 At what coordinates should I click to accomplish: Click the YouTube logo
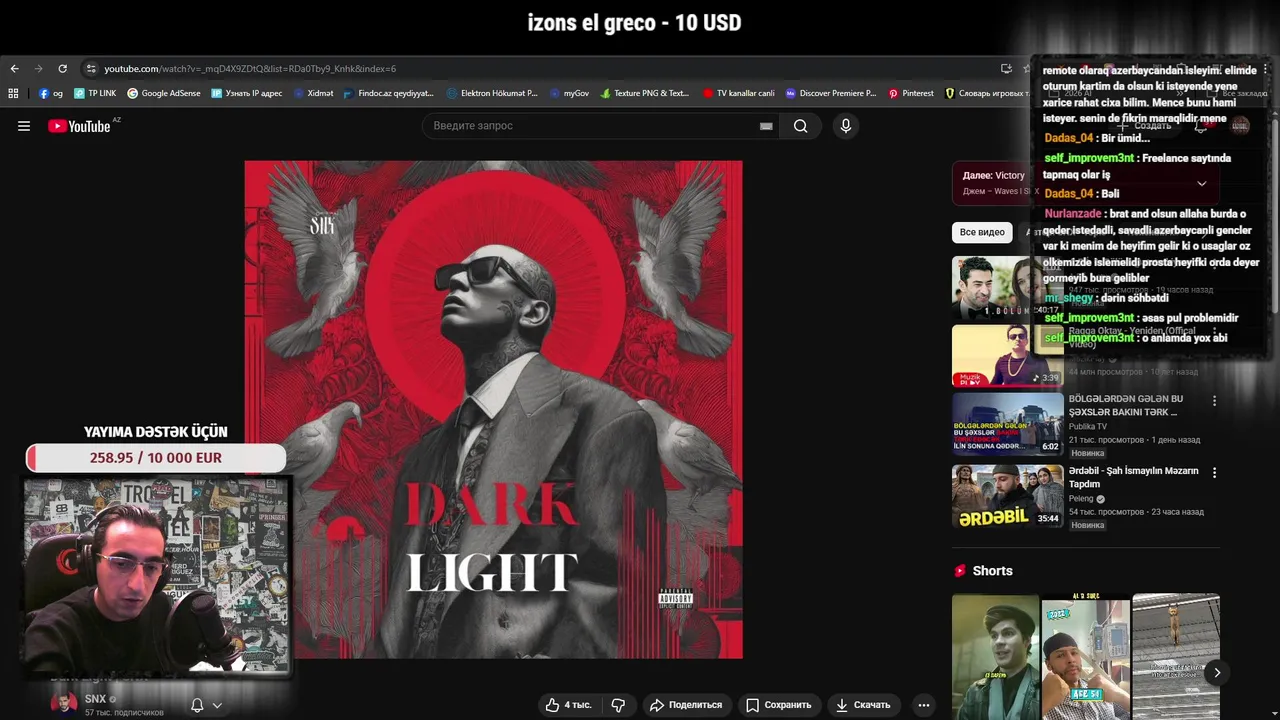[79, 126]
